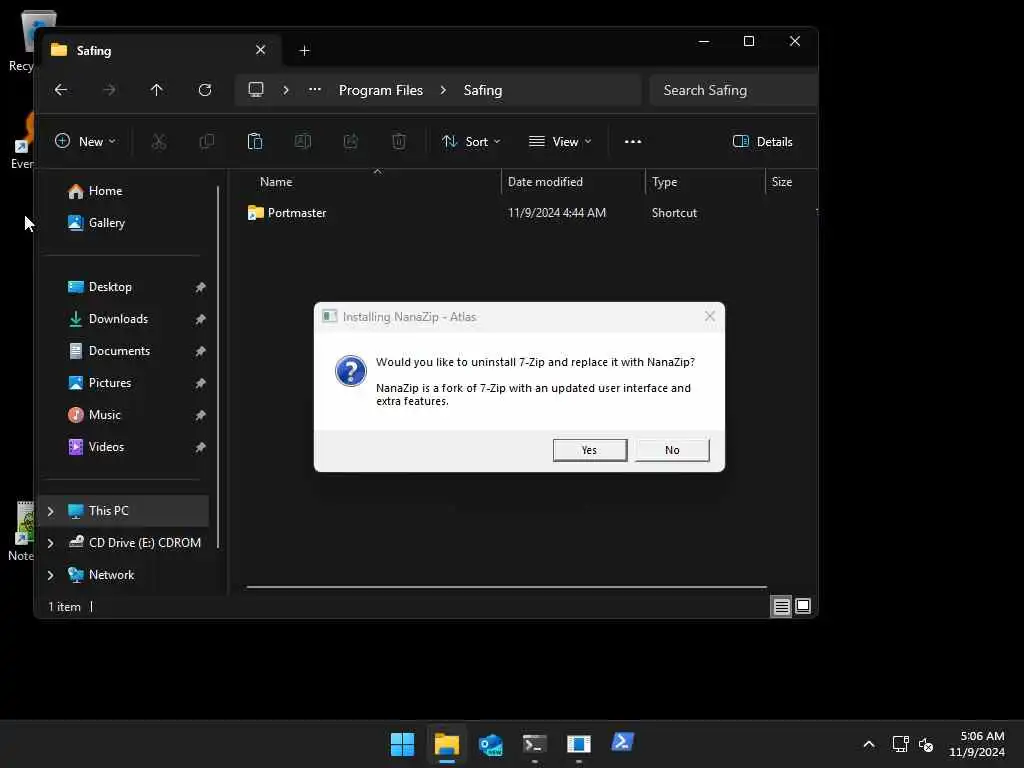This screenshot has height=768, width=1024.
Task: Close the Installing NanaZip dialog
Action: tap(710, 317)
